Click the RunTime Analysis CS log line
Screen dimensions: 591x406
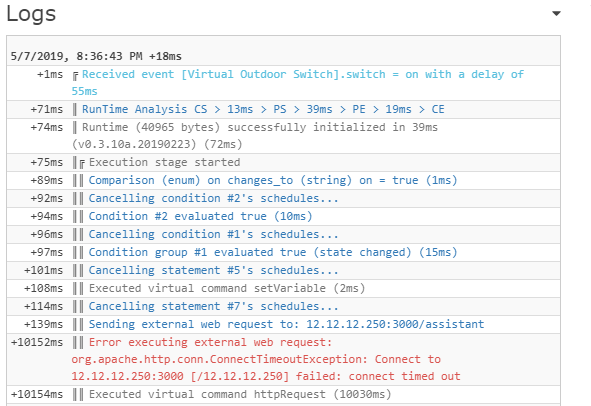[x=263, y=109]
